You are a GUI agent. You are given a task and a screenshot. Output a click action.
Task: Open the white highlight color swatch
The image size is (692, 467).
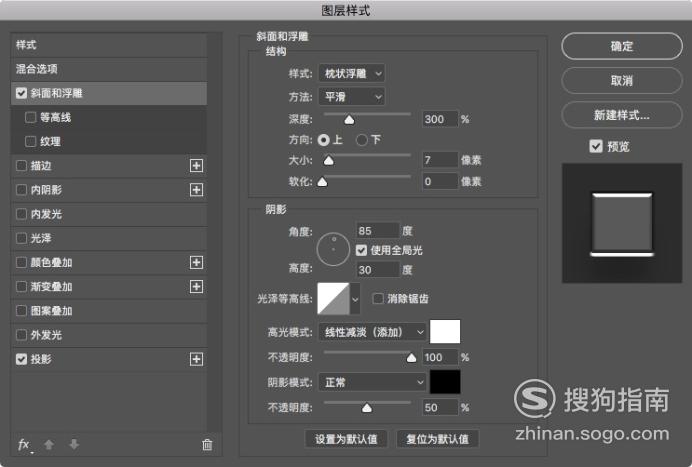pyautogui.click(x=445, y=331)
